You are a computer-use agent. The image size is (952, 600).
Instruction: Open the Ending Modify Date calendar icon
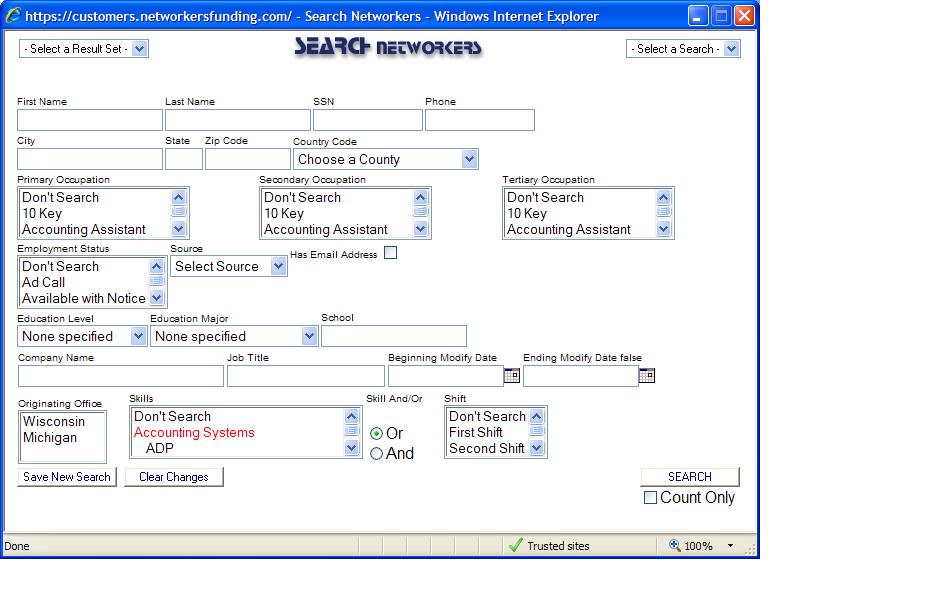[x=647, y=375]
